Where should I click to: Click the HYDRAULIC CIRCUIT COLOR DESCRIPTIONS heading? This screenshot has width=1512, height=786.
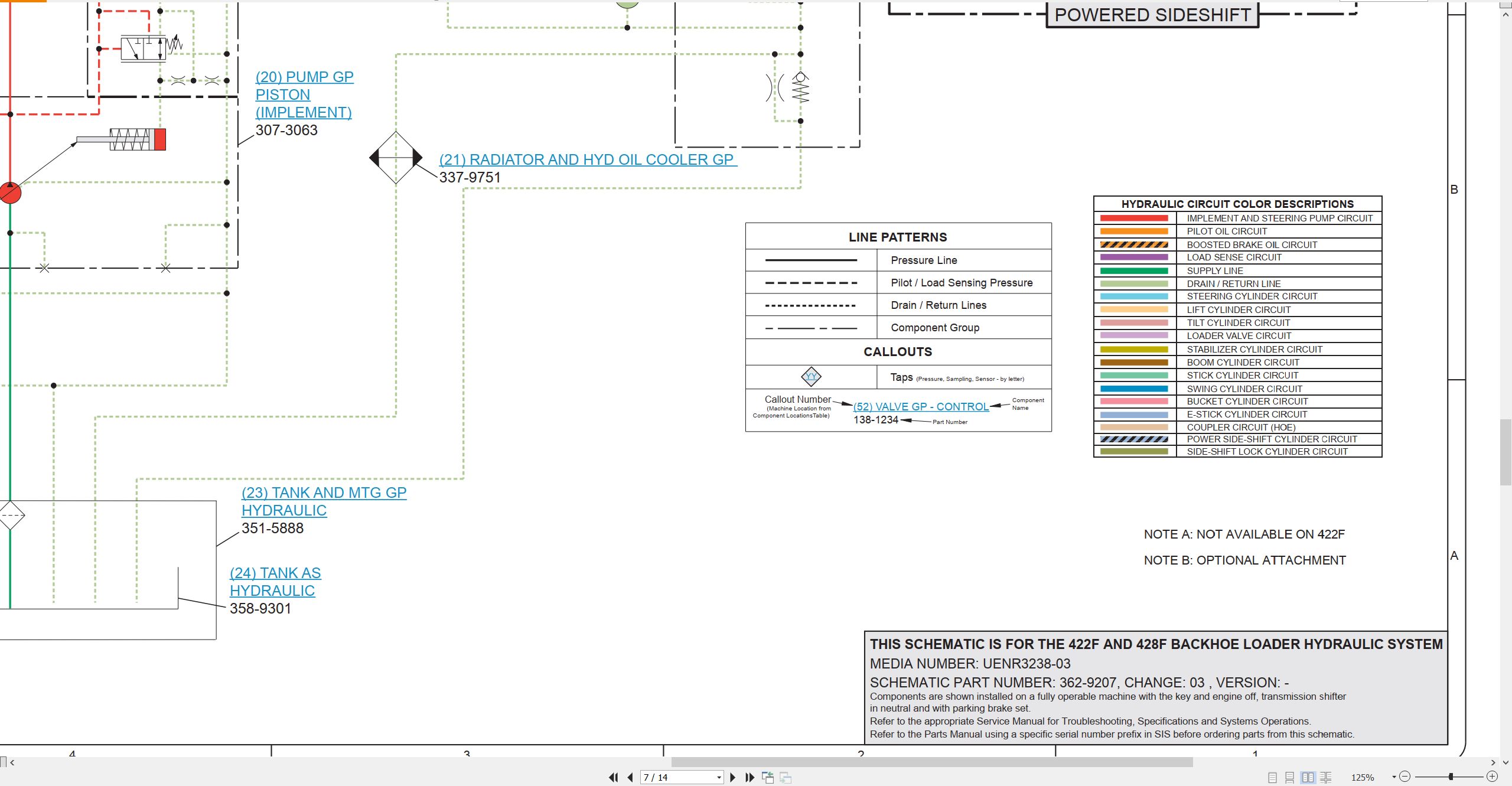click(x=1237, y=204)
